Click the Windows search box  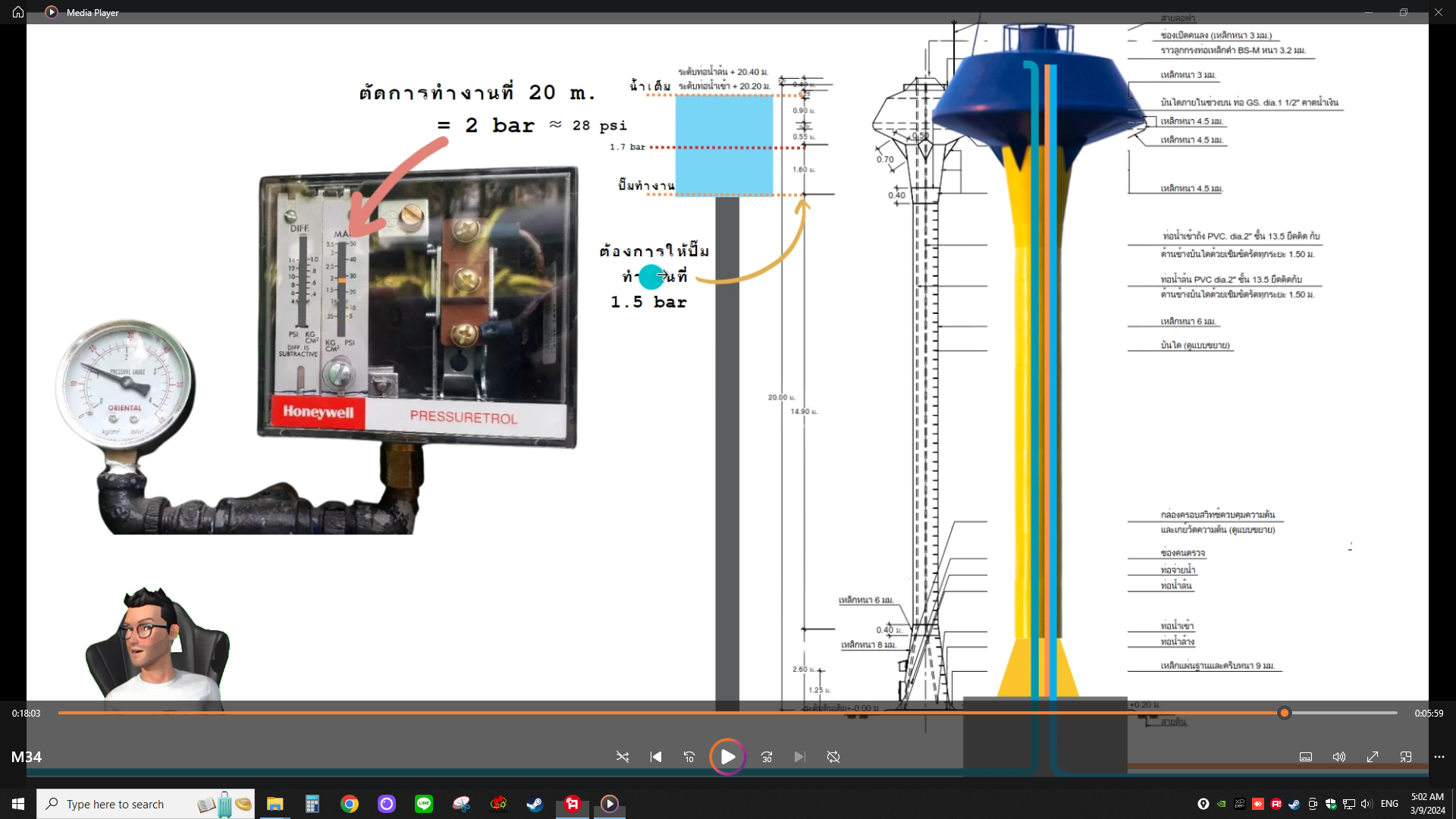coord(144,804)
